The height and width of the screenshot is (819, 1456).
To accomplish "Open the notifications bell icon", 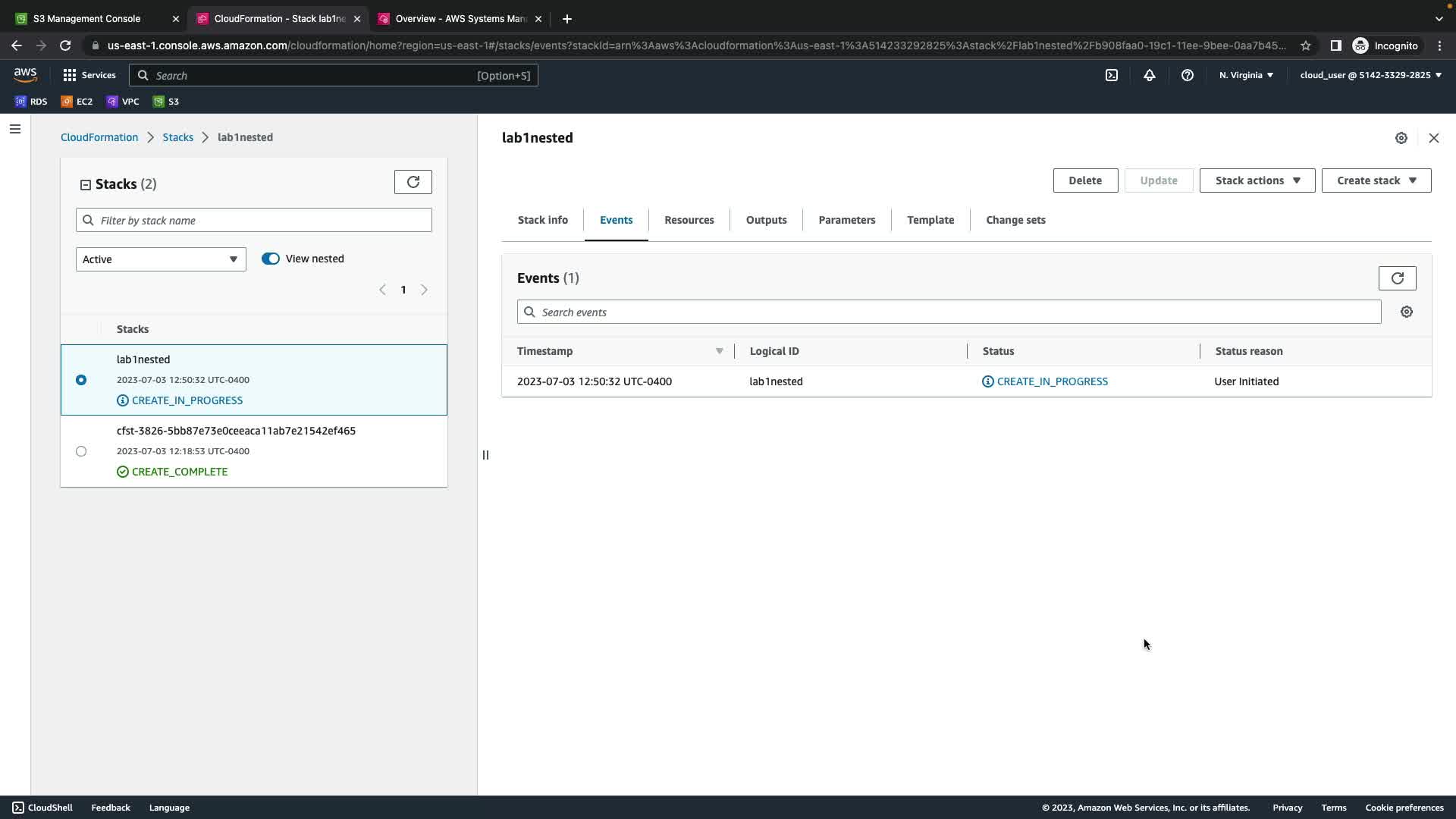I will [x=1150, y=75].
